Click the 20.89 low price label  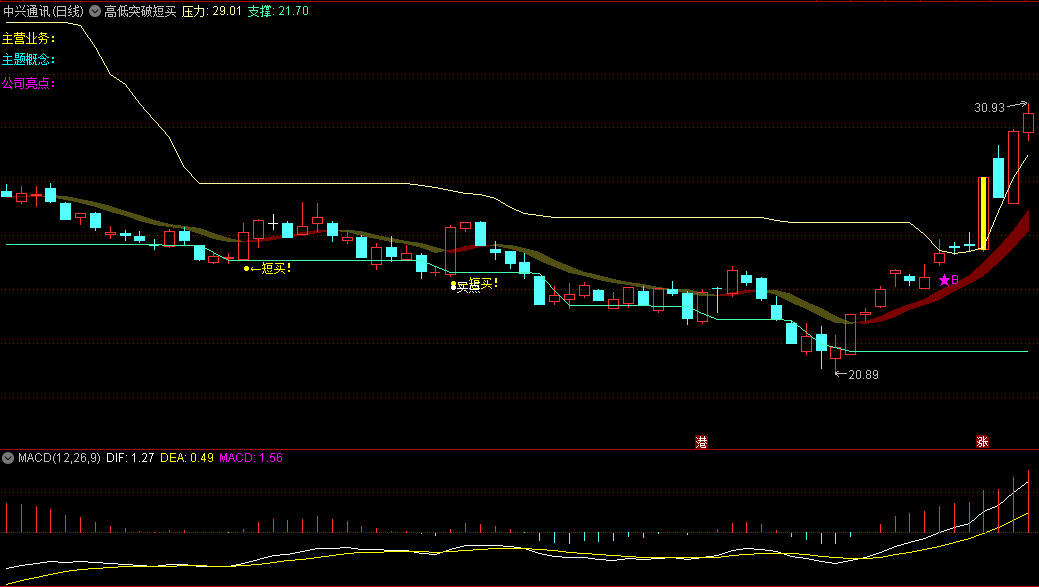point(863,374)
